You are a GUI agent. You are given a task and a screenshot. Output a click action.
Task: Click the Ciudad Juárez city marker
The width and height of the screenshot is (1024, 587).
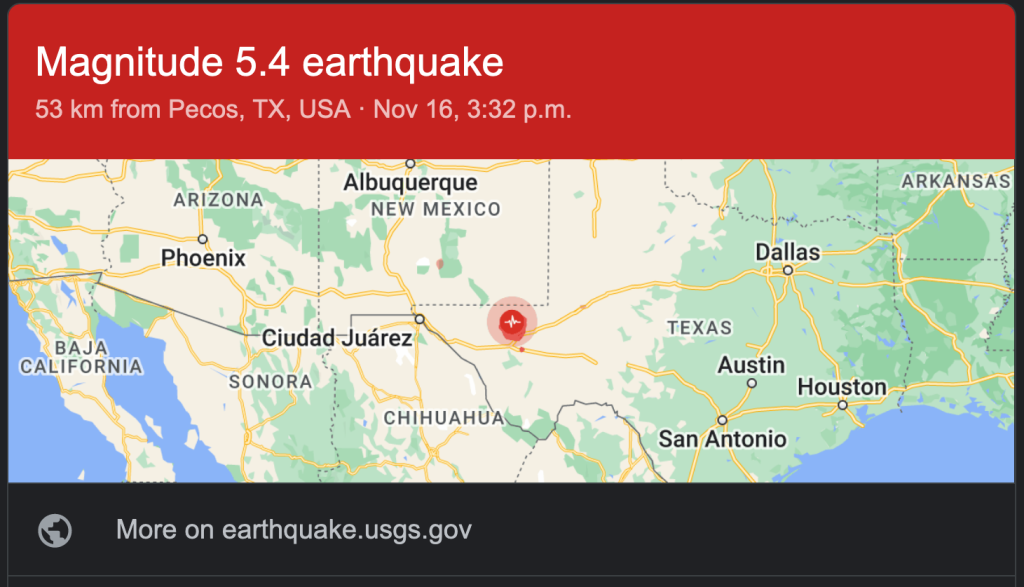pos(419,319)
